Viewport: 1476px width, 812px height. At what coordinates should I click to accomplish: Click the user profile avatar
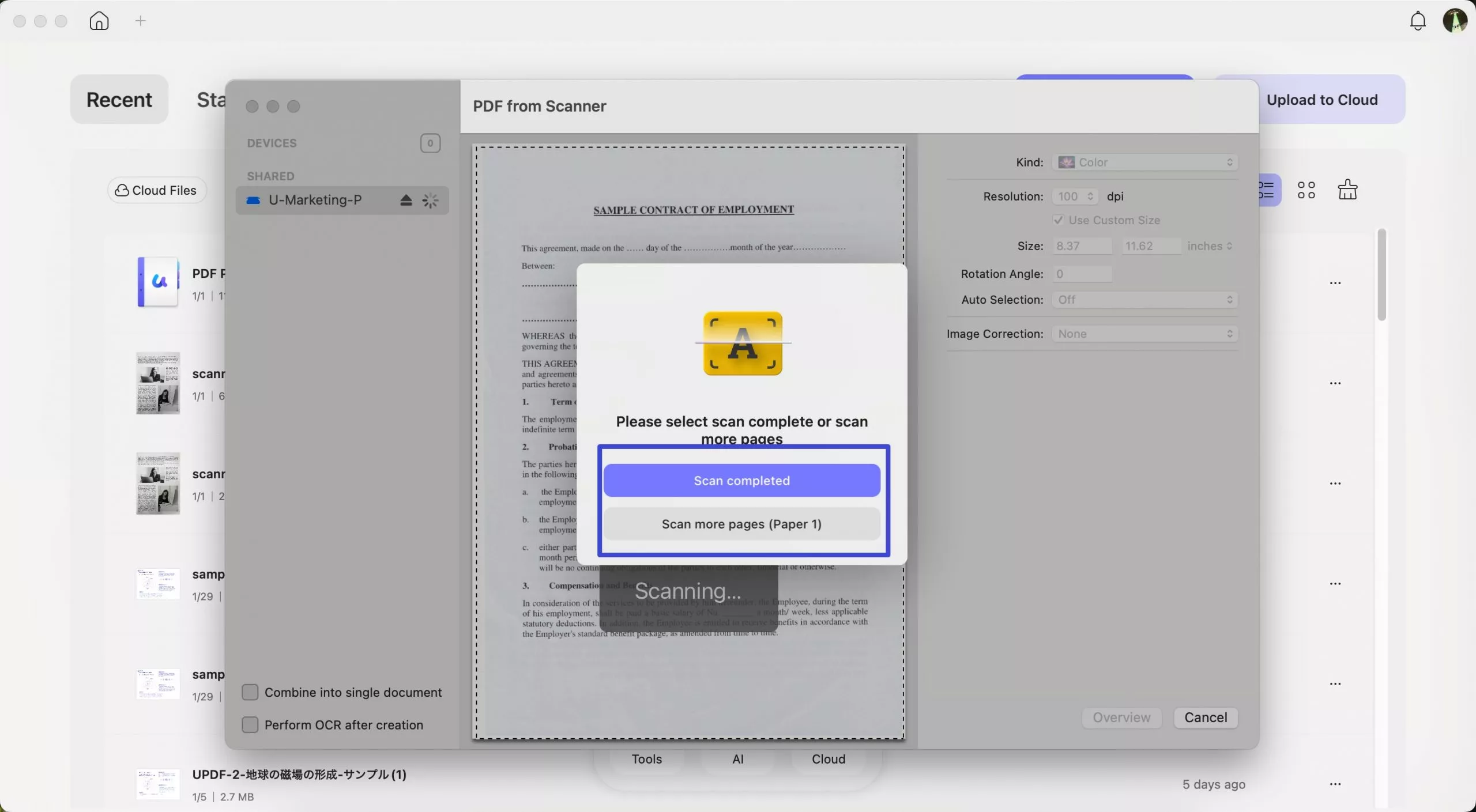(1455, 21)
